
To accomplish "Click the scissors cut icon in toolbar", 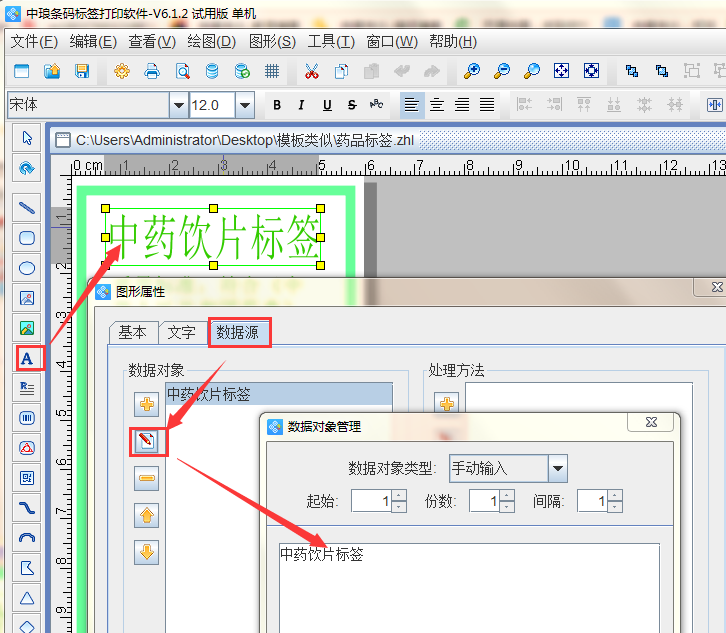I will (311, 71).
